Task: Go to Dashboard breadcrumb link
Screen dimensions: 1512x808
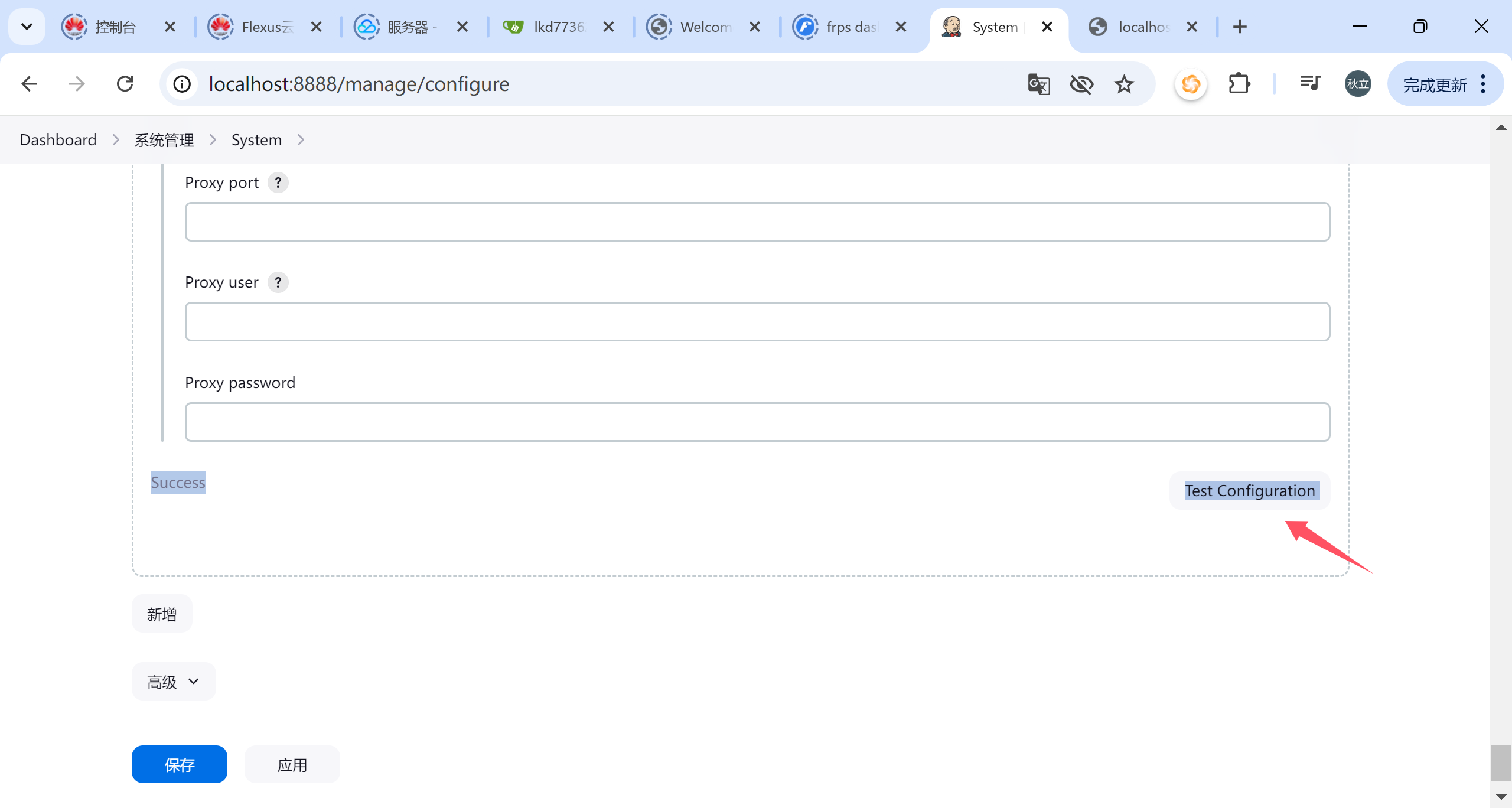Action: tap(58, 140)
